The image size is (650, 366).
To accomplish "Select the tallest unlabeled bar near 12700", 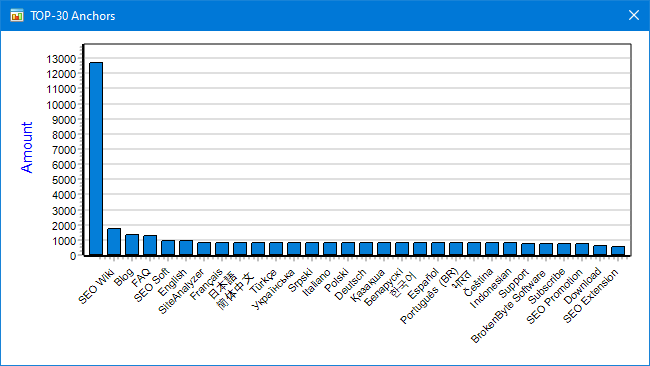I will pyautogui.click(x=96, y=159).
